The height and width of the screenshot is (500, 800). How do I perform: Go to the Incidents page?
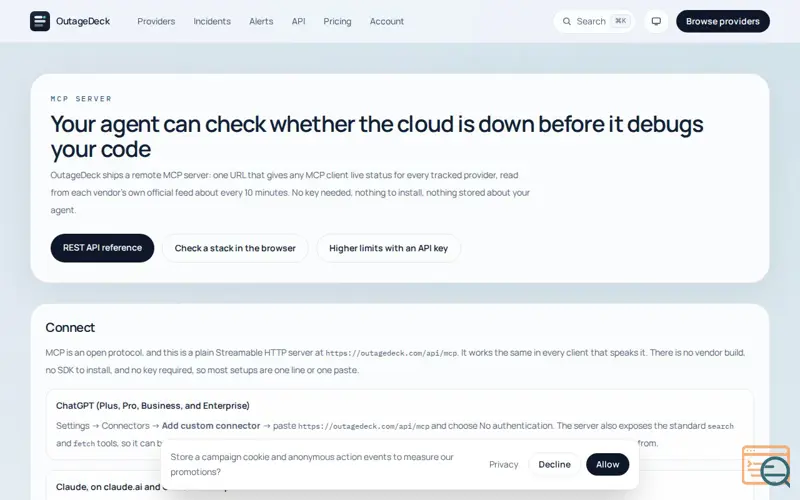point(212,21)
